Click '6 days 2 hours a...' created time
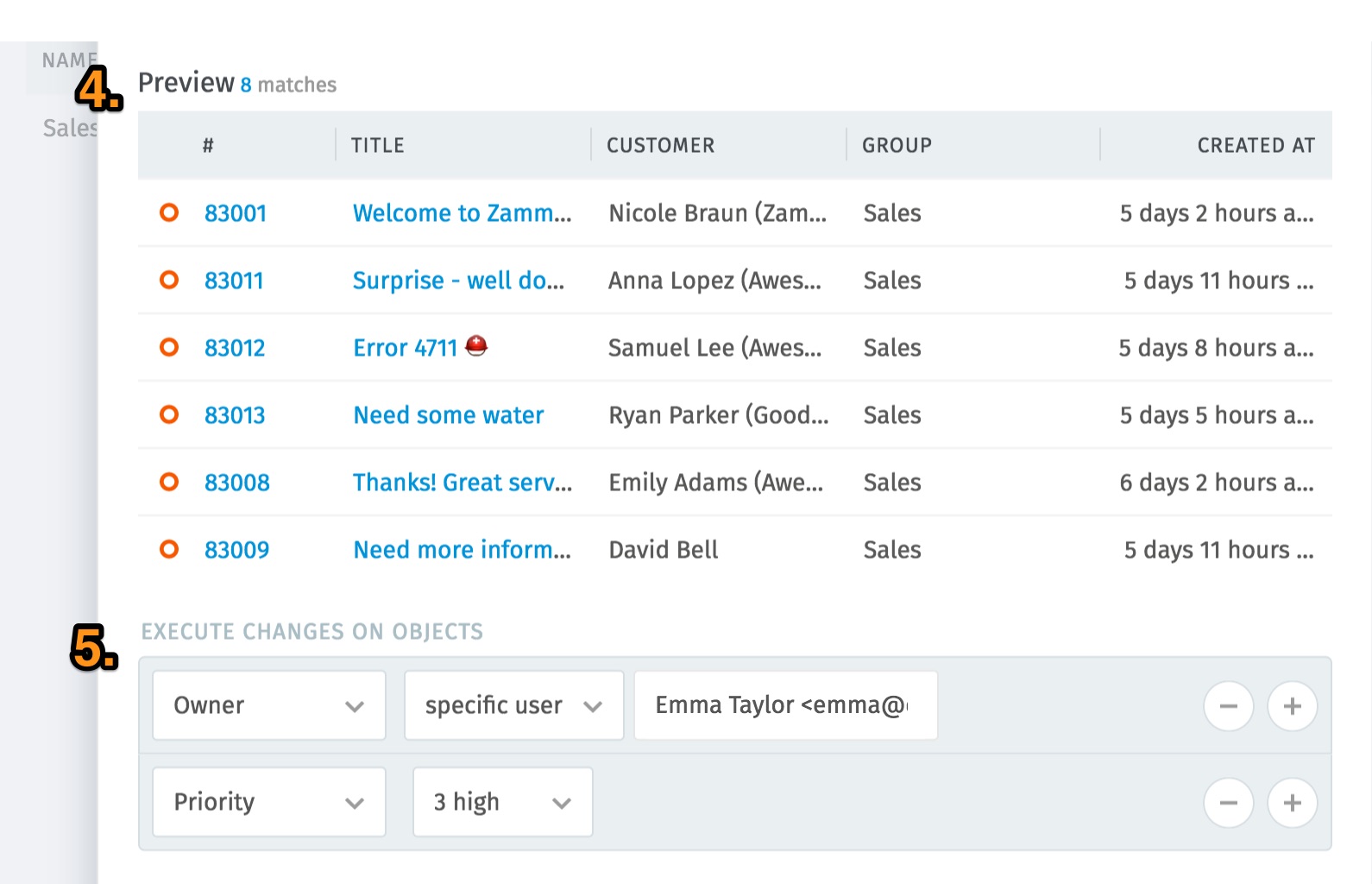1372x884 pixels. coord(1217,483)
